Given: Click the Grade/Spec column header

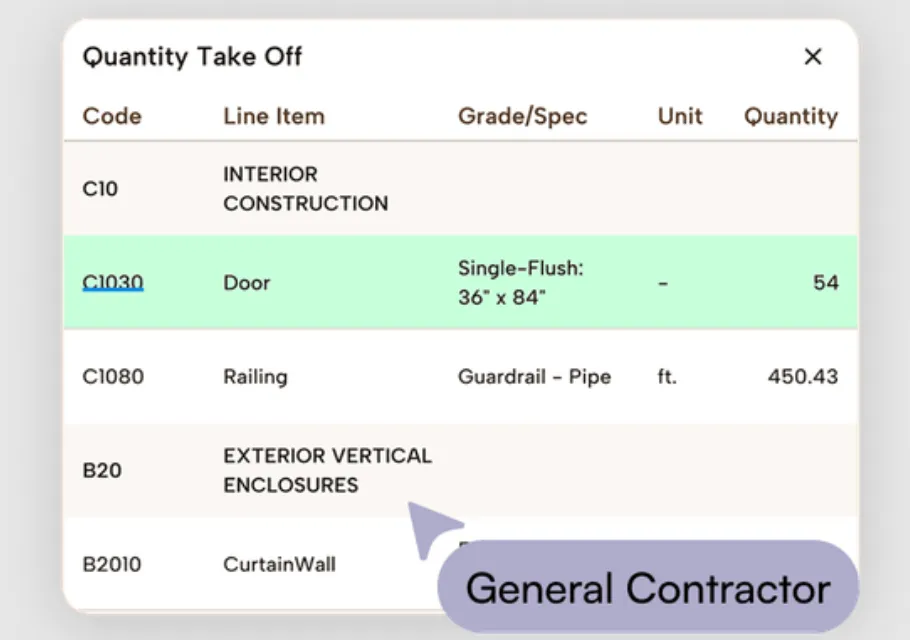Looking at the screenshot, I should 522,116.
